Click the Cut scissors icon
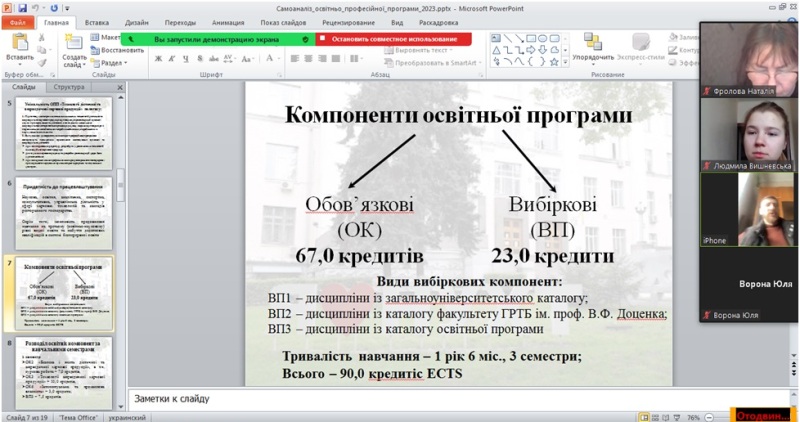Screen dimensions: 800x422 [42, 38]
